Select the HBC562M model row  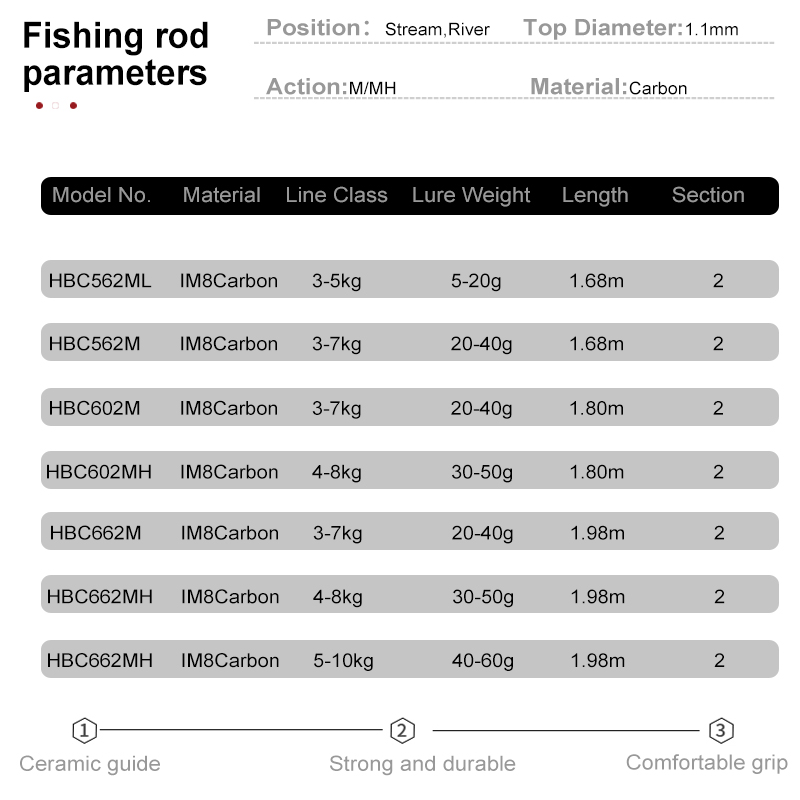(410, 342)
